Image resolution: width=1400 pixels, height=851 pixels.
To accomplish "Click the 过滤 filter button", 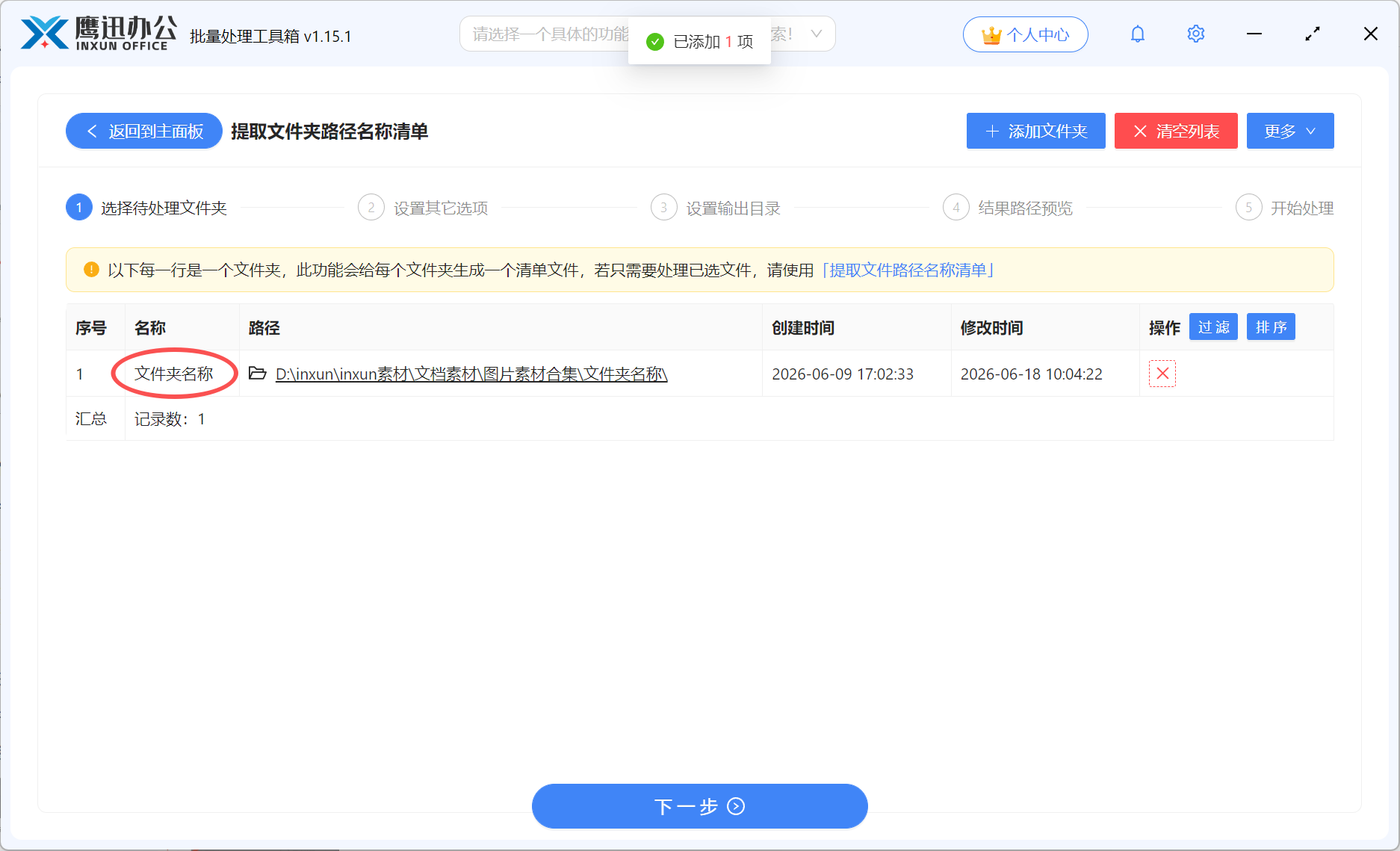I will pos(1213,327).
